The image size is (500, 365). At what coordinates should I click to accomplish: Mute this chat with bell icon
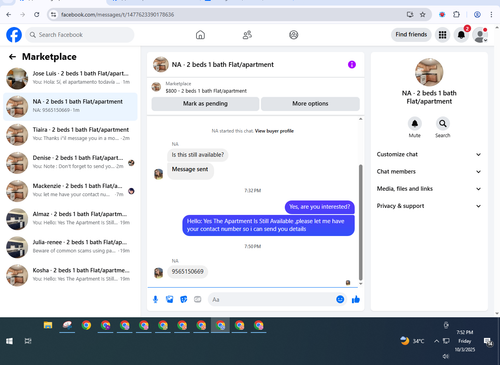[415, 124]
